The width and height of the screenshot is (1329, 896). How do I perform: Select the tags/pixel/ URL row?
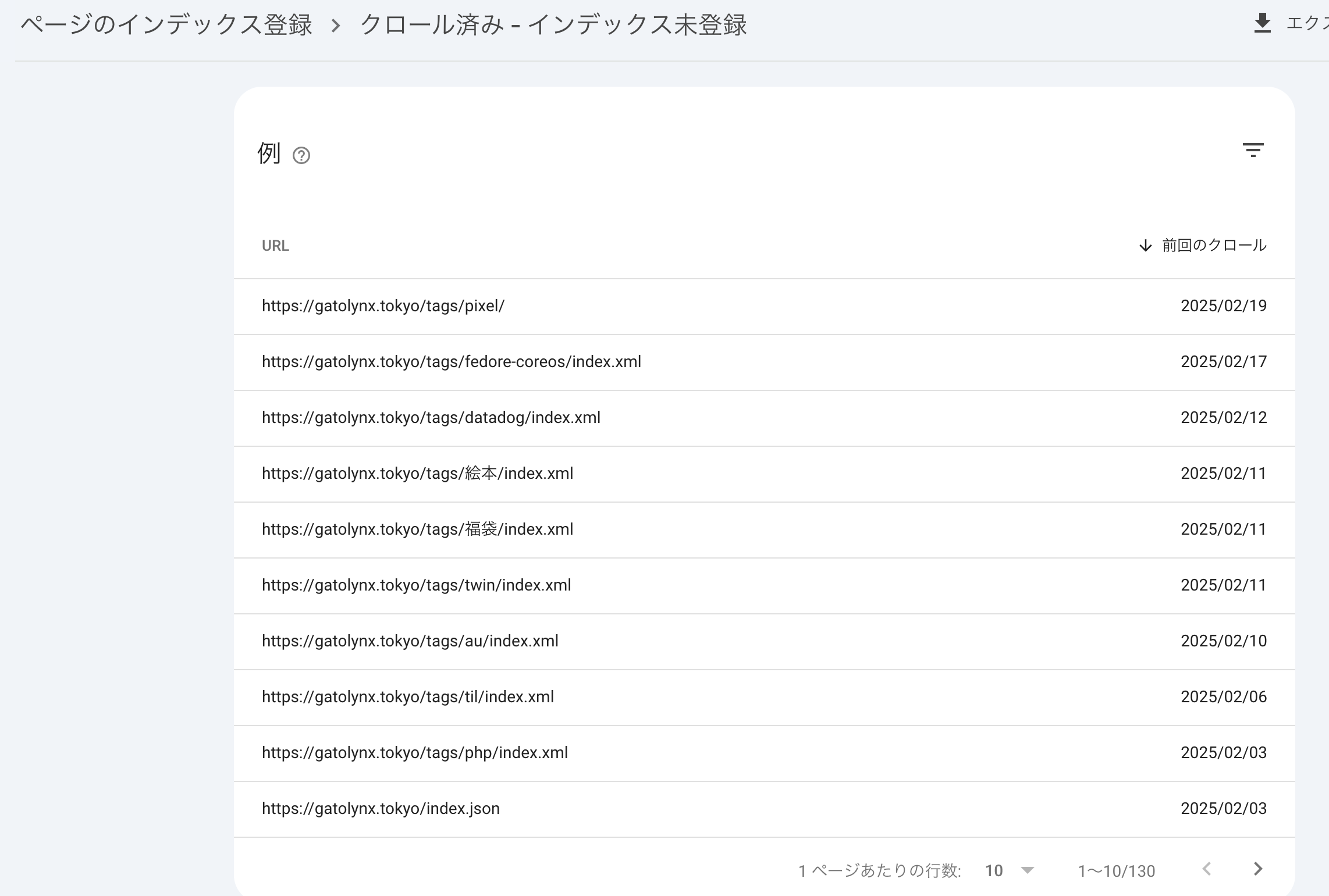(383, 306)
